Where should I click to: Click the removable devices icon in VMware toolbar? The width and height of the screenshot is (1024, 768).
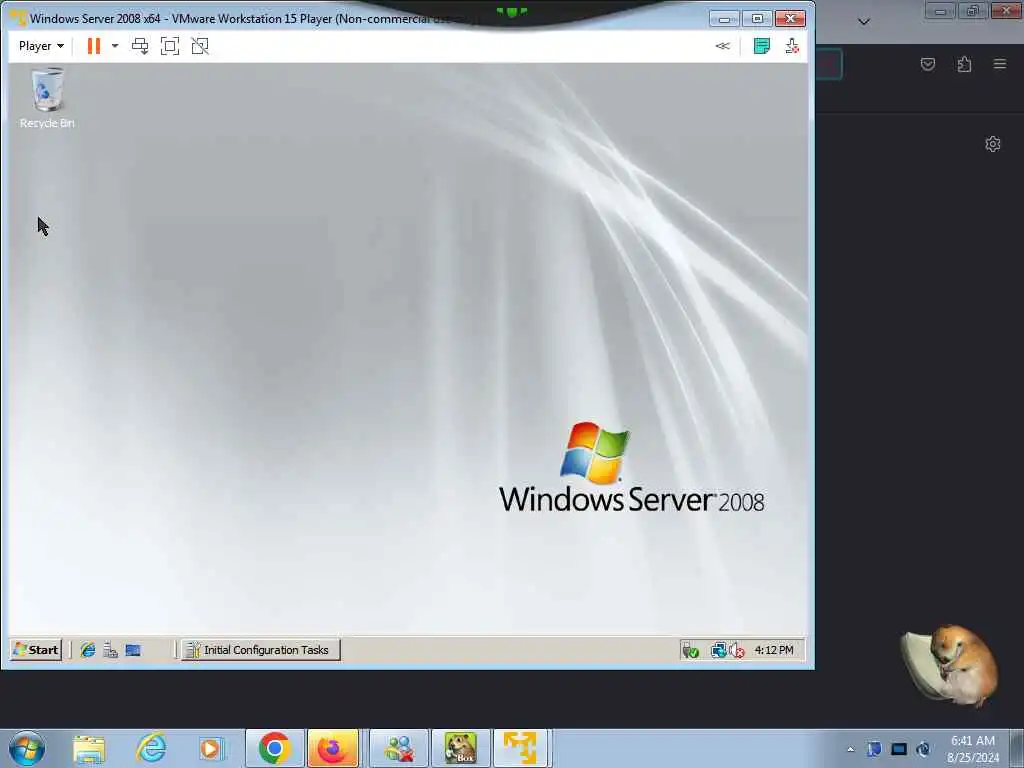point(792,46)
